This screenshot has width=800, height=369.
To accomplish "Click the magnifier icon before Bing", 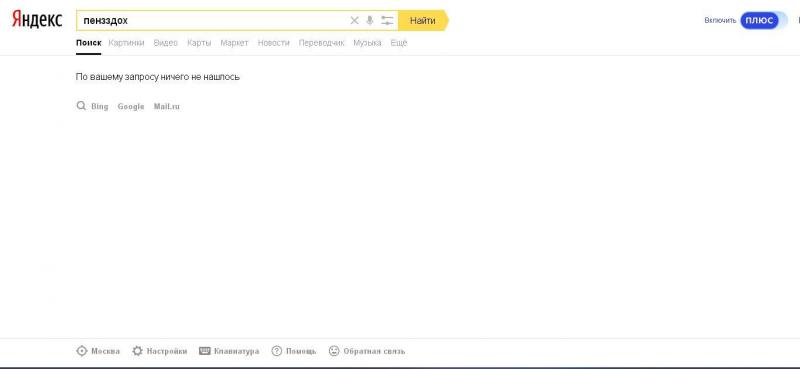I will pos(81,106).
